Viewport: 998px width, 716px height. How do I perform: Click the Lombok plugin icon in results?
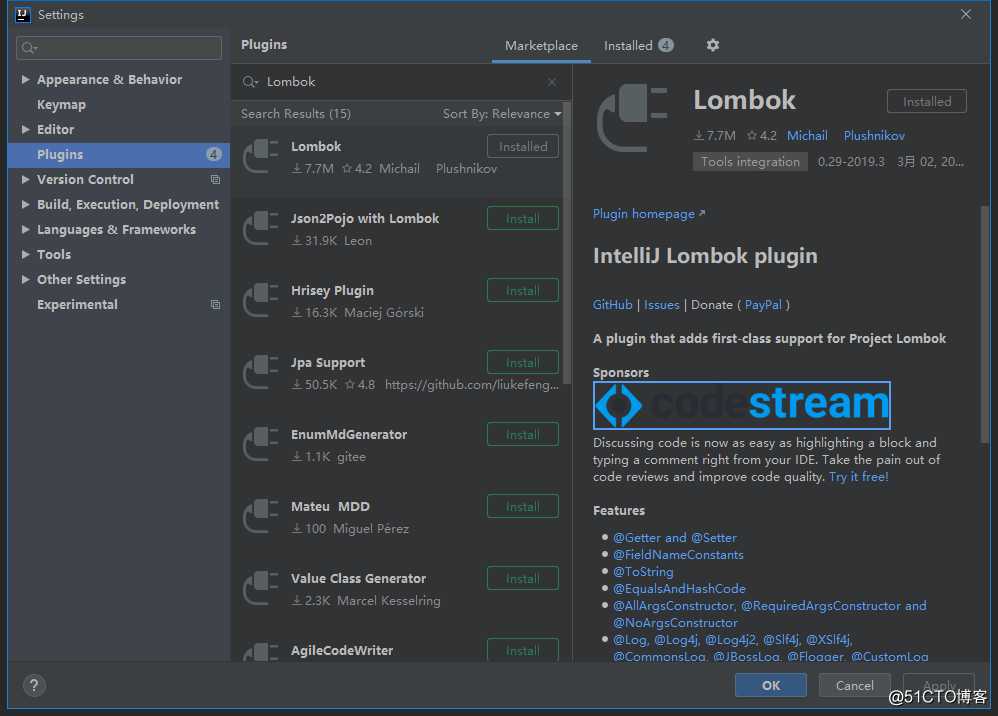tap(261, 157)
